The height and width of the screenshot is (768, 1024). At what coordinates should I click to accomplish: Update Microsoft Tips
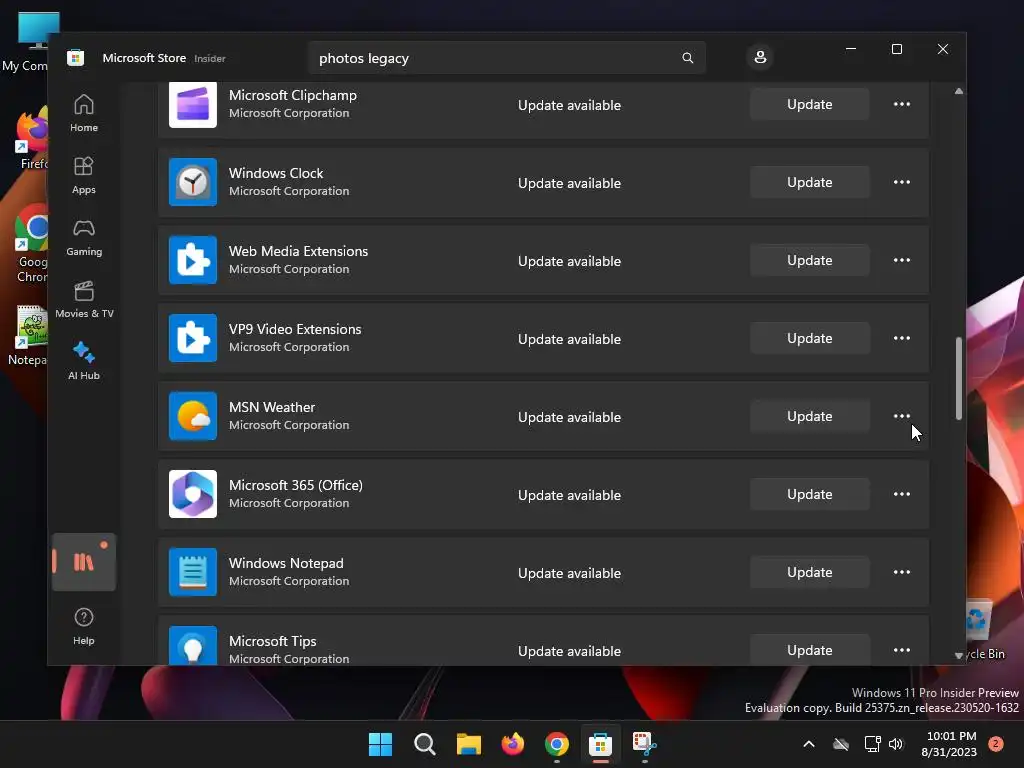tap(809, 650)
